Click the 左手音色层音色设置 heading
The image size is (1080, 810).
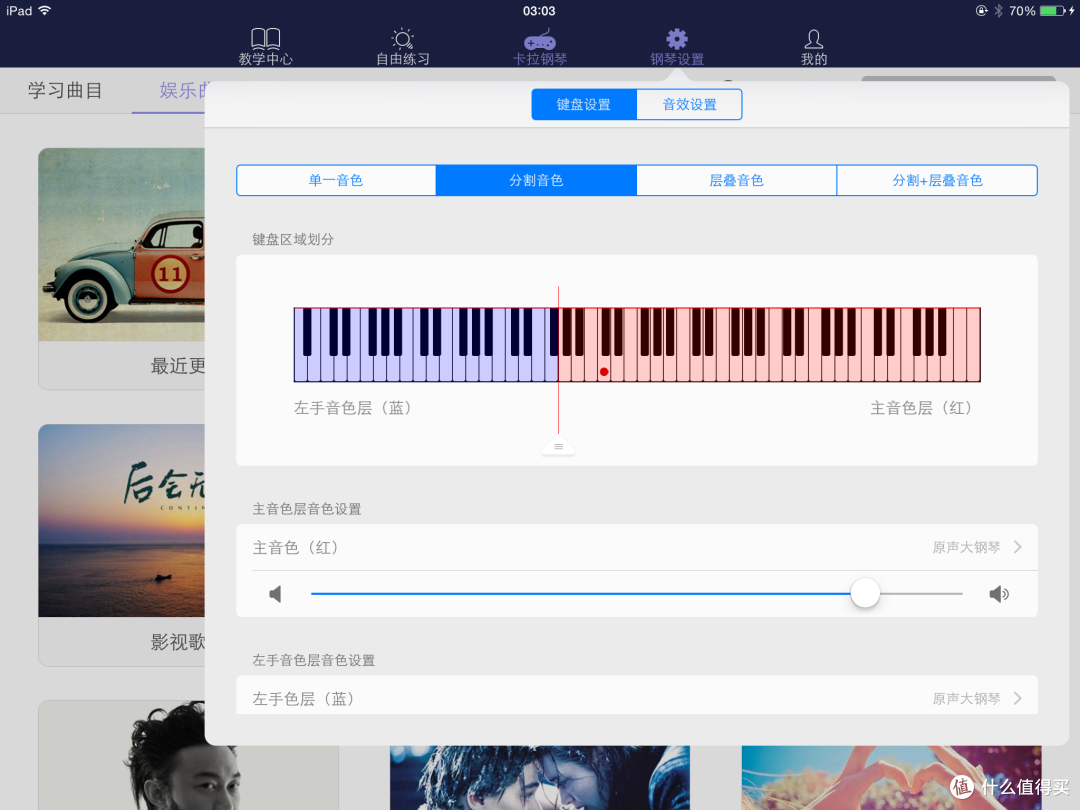[x=313, y=661]
